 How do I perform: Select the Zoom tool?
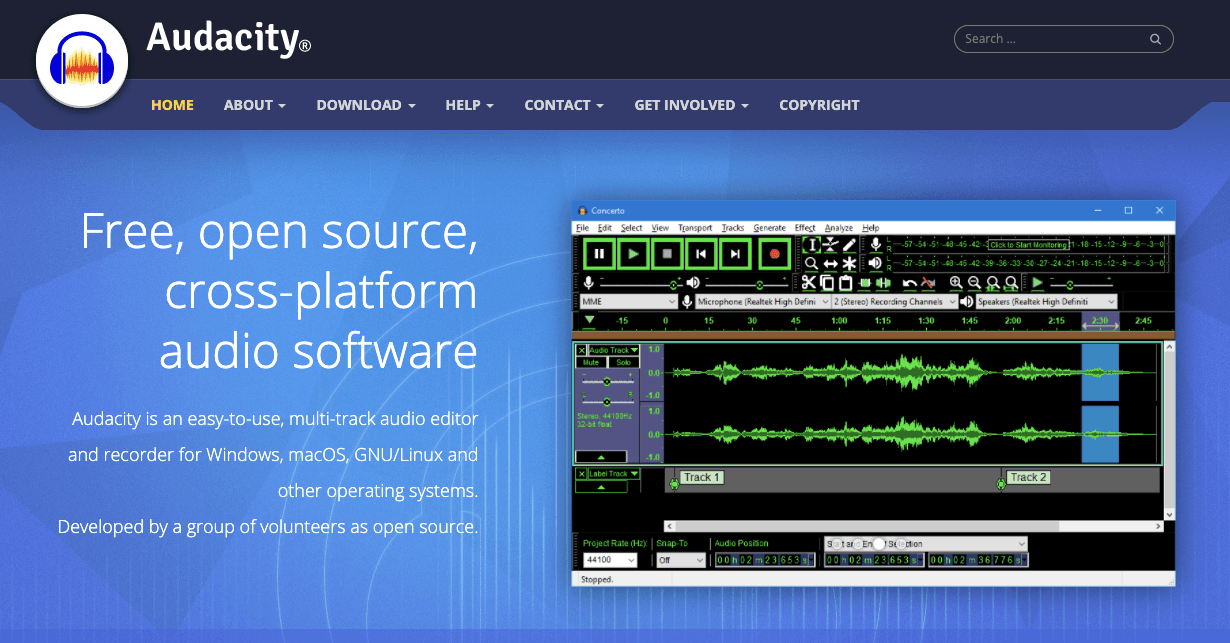[x=811, y=263]
